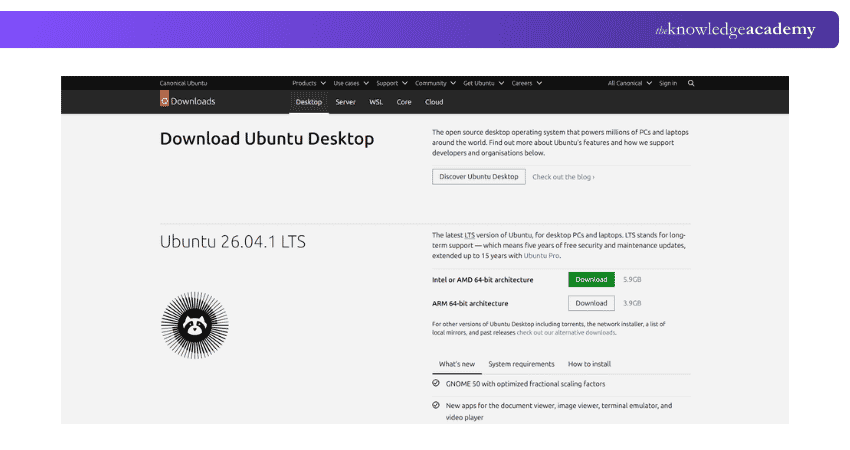Click the '3.9GB' size text
This screenshot has height=450, width=850.
[632, 304]
